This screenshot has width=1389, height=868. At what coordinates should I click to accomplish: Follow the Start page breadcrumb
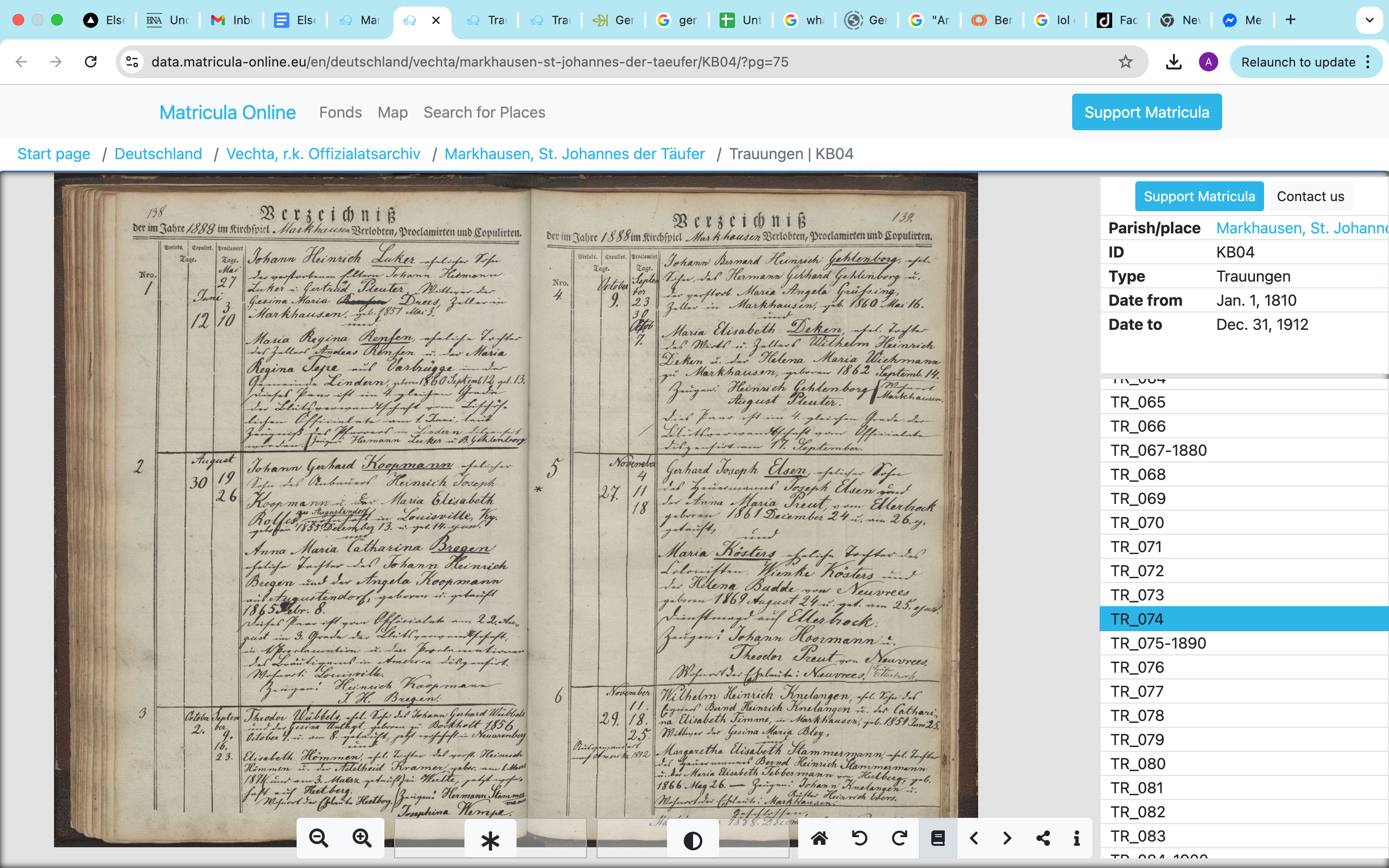(x=54, y=154)
